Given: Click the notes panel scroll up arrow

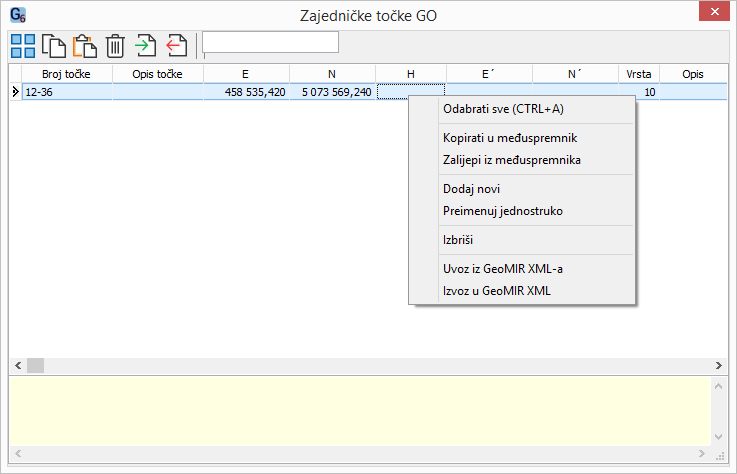Looking at the screenshot, I should (x=718, y=386).
